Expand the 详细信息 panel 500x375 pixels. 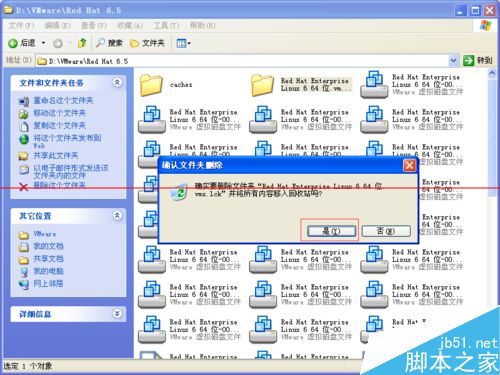click(x=117, y=314)
